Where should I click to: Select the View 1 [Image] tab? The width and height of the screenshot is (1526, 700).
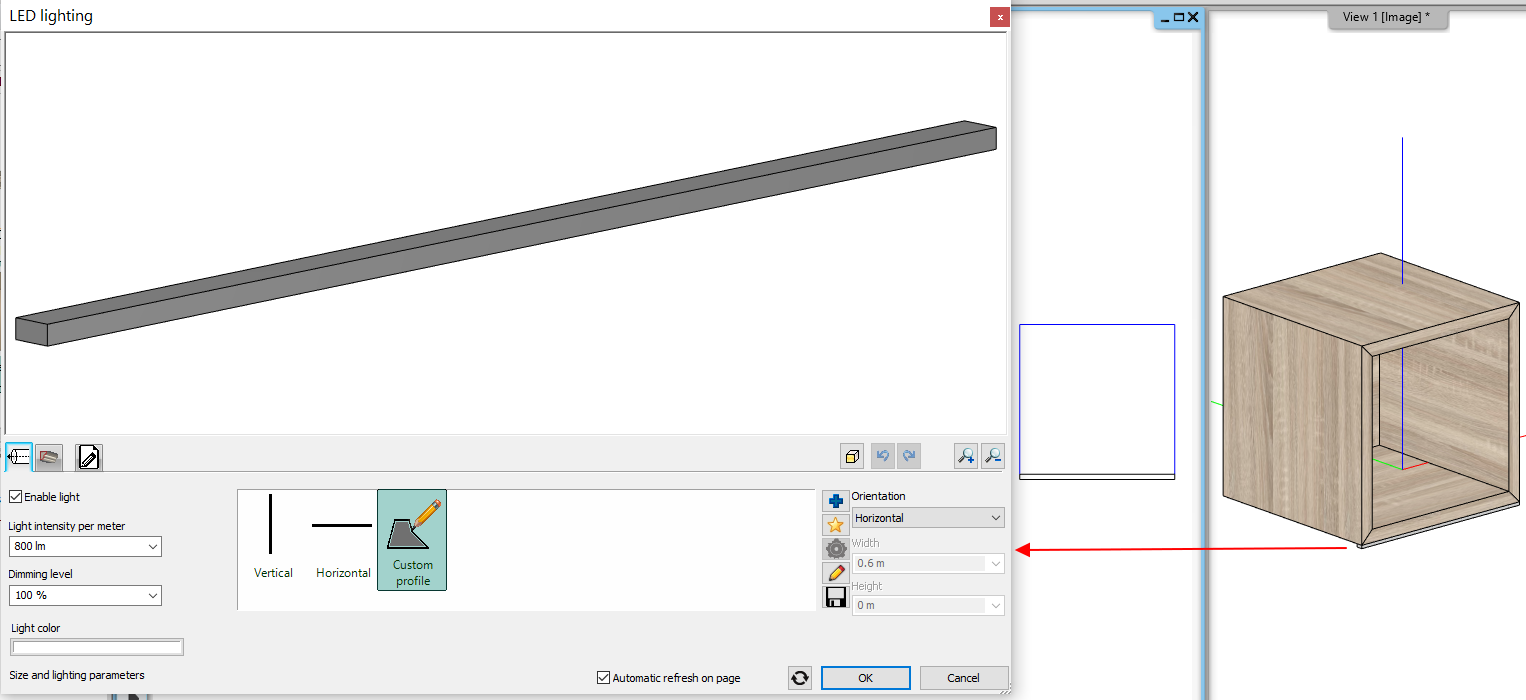(1386, 17)
